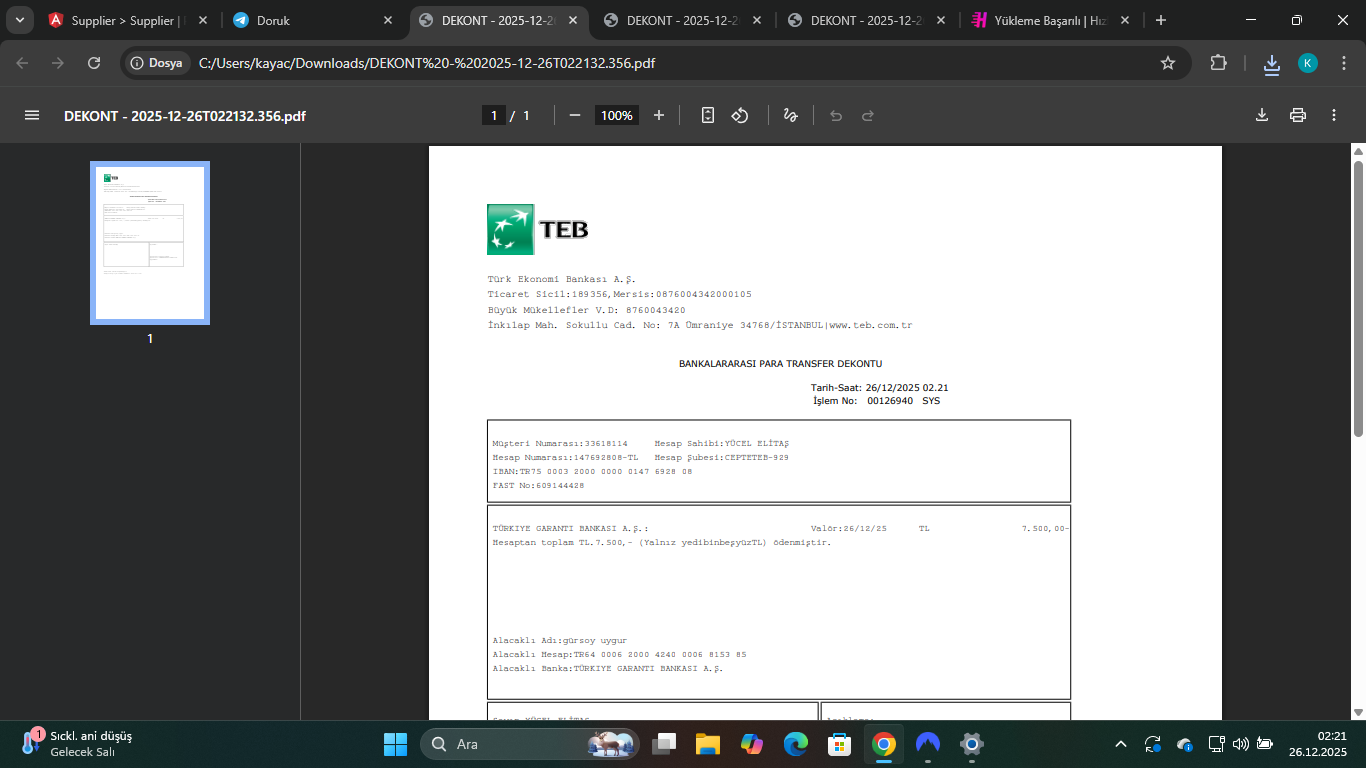Open Task View from taskbar
1366x768 pixels.
[664, 744]
